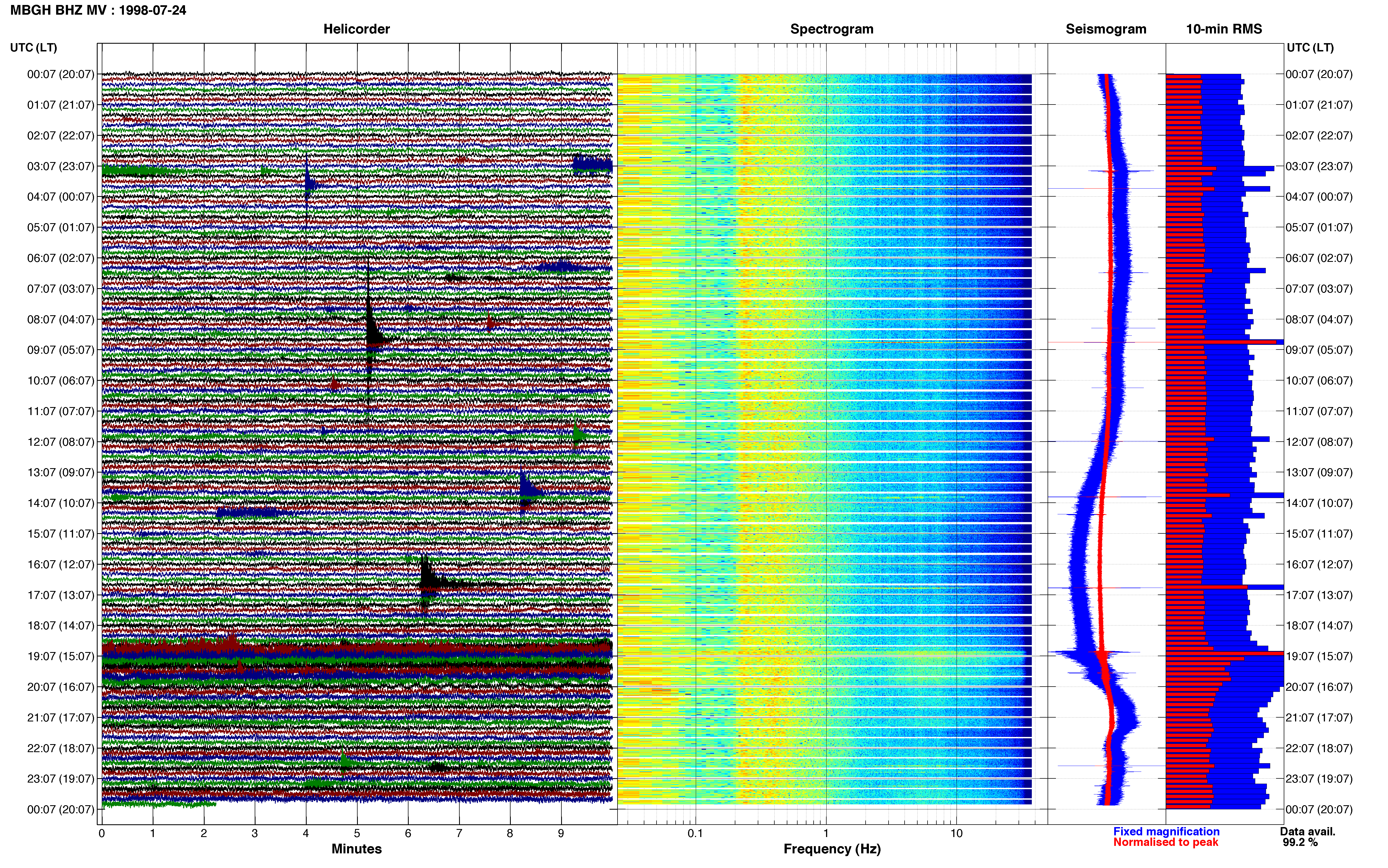Click the left 'UTC (LT)' axis label
Viewport: 1388px width, 868px height.
coord(33,48)
